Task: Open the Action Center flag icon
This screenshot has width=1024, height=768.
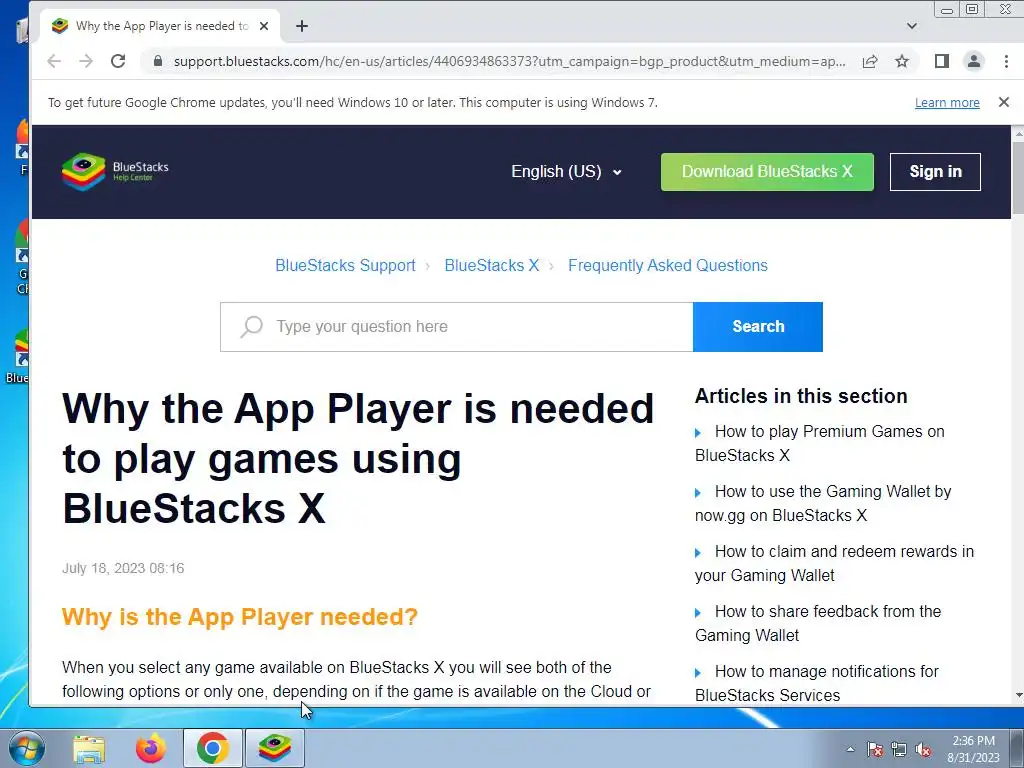Action: pos(875,750)
